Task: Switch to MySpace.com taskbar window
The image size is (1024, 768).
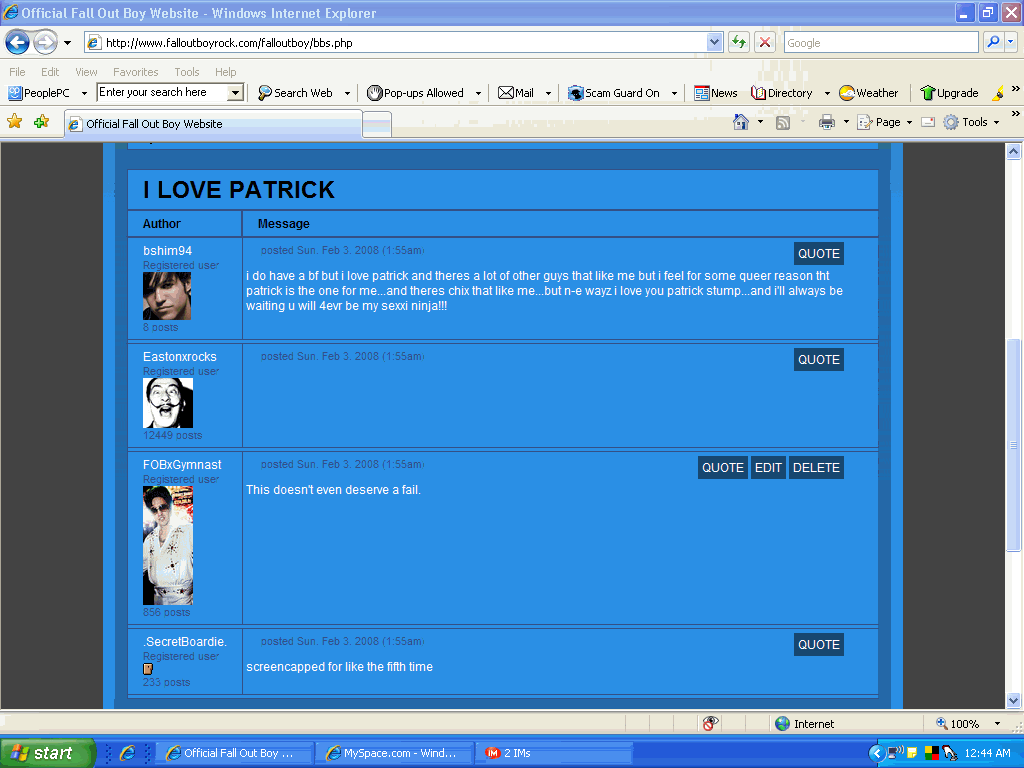Action: coord(394,753)
